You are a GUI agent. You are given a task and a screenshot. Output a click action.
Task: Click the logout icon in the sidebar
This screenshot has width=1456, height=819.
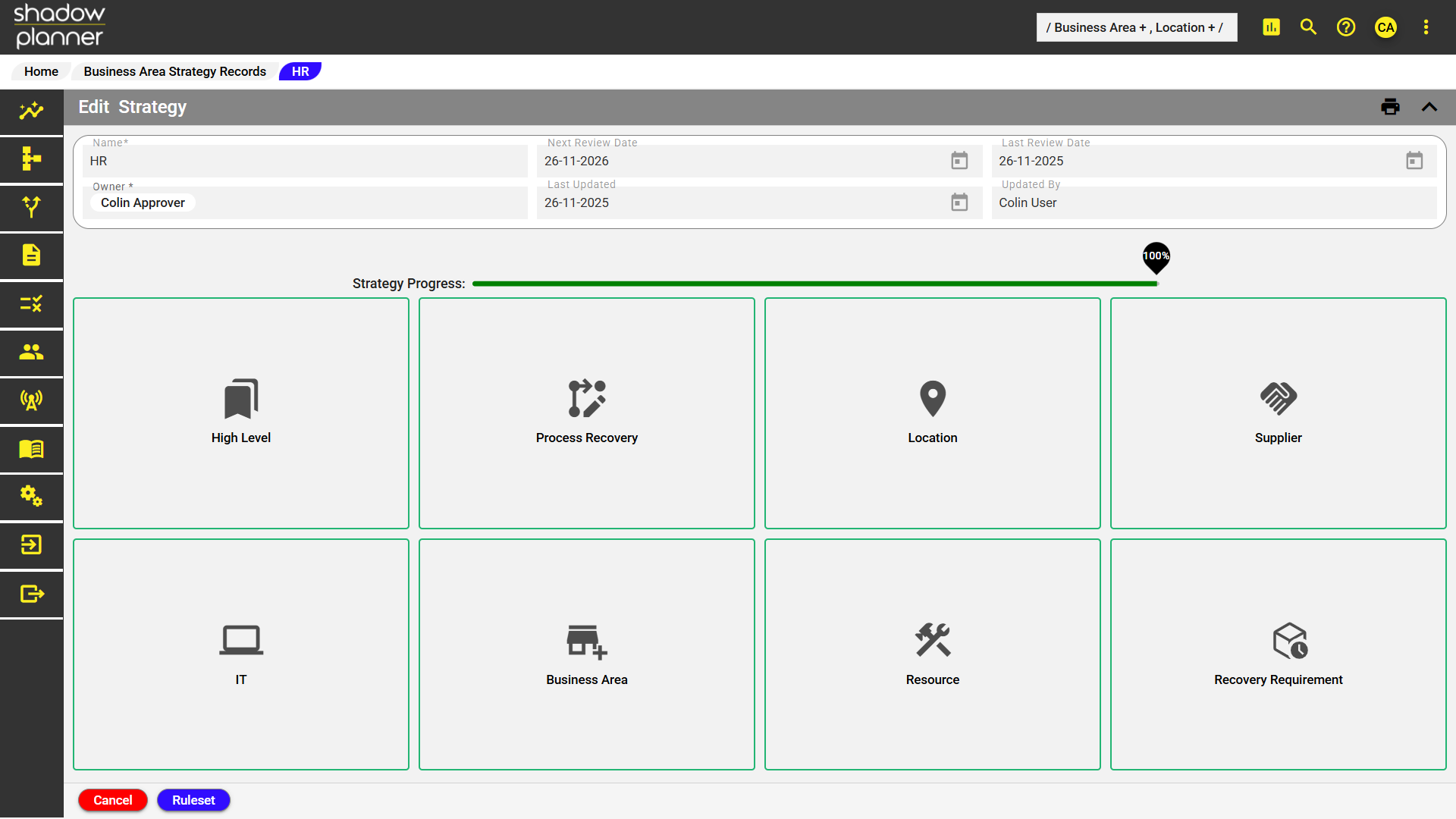click(x=30, y=593)
